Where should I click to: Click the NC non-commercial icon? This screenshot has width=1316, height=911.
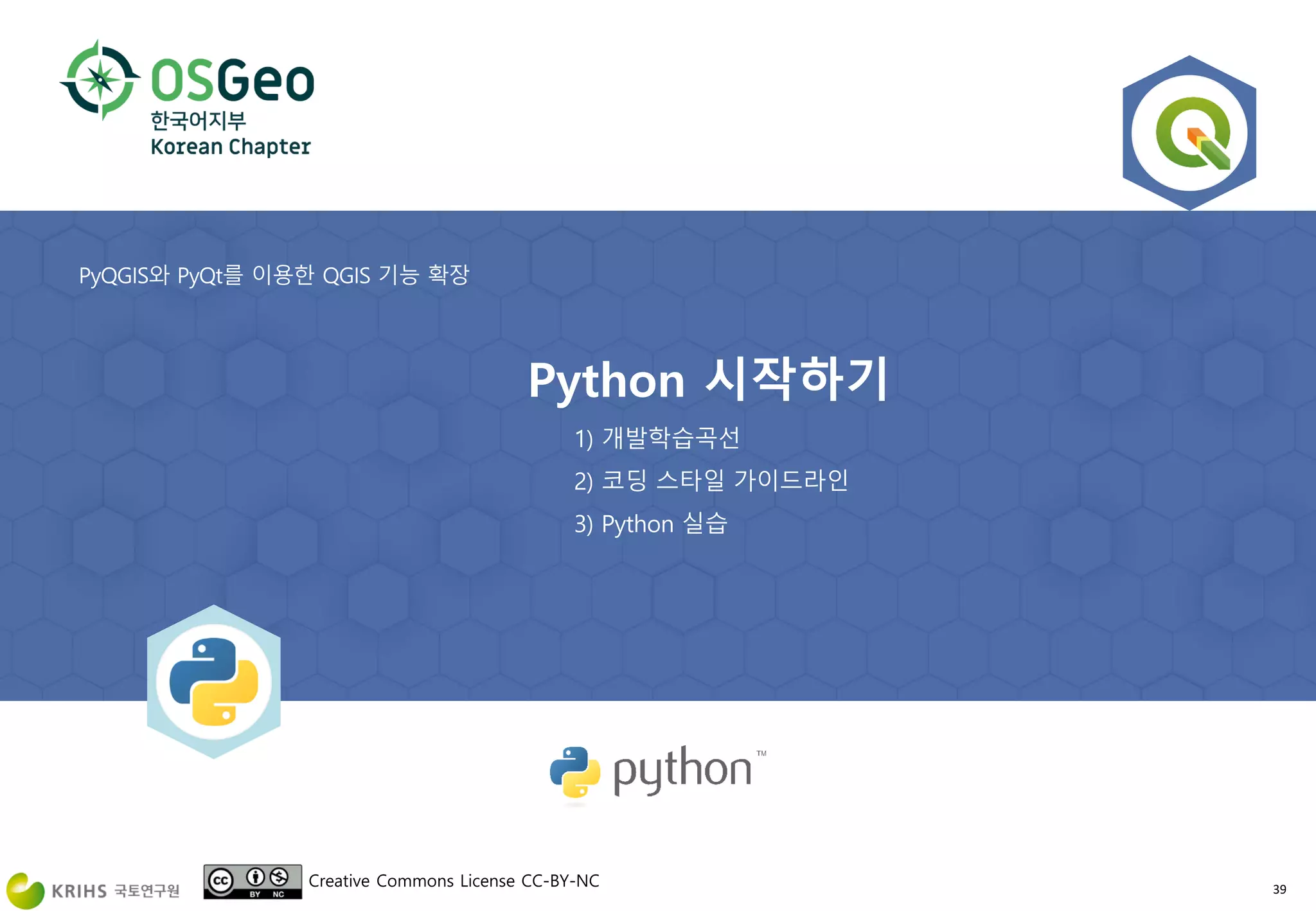tap(279, 877)
